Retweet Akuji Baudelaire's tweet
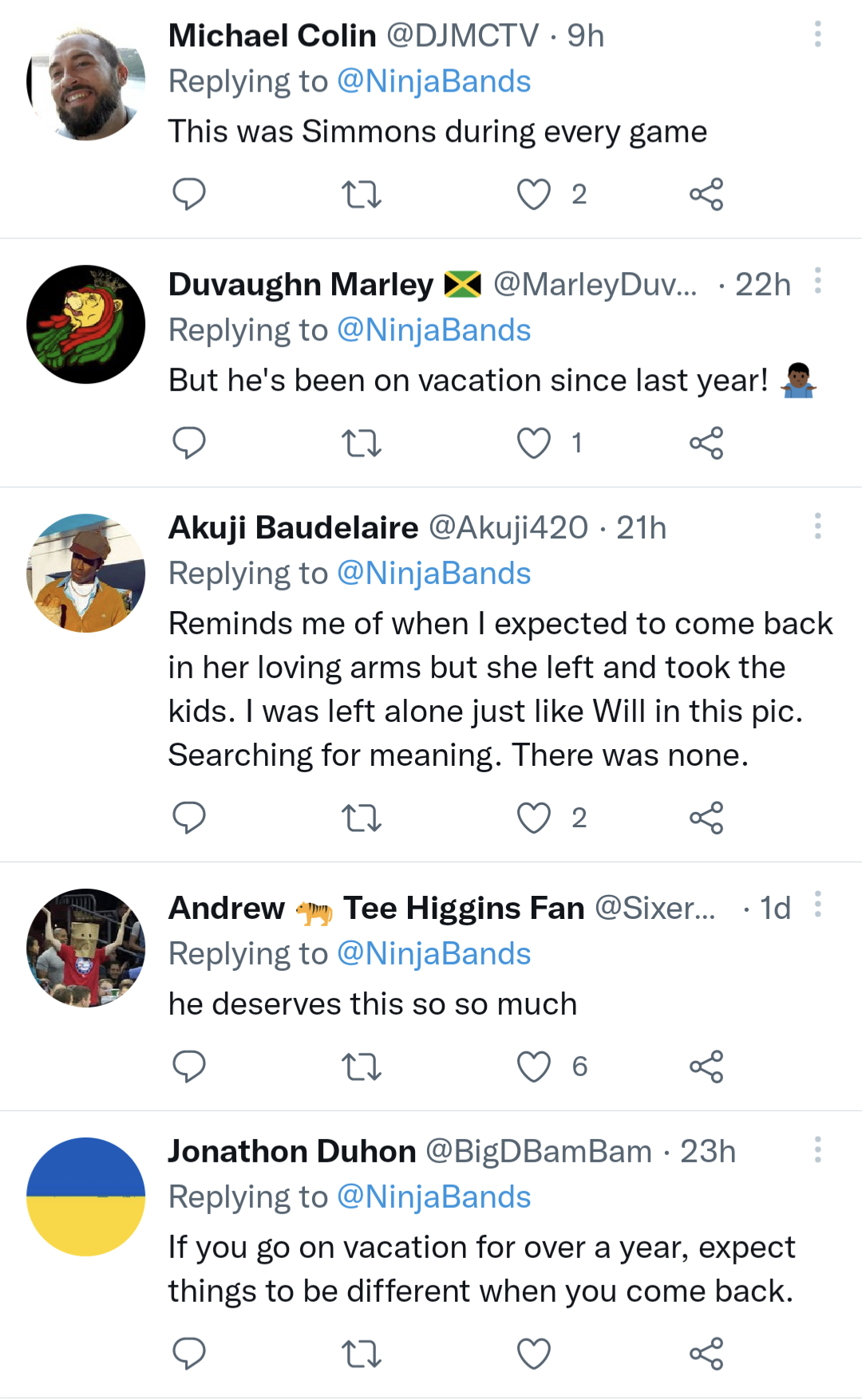The height and width of the screenshot is (1400, 862). [361, 818]
